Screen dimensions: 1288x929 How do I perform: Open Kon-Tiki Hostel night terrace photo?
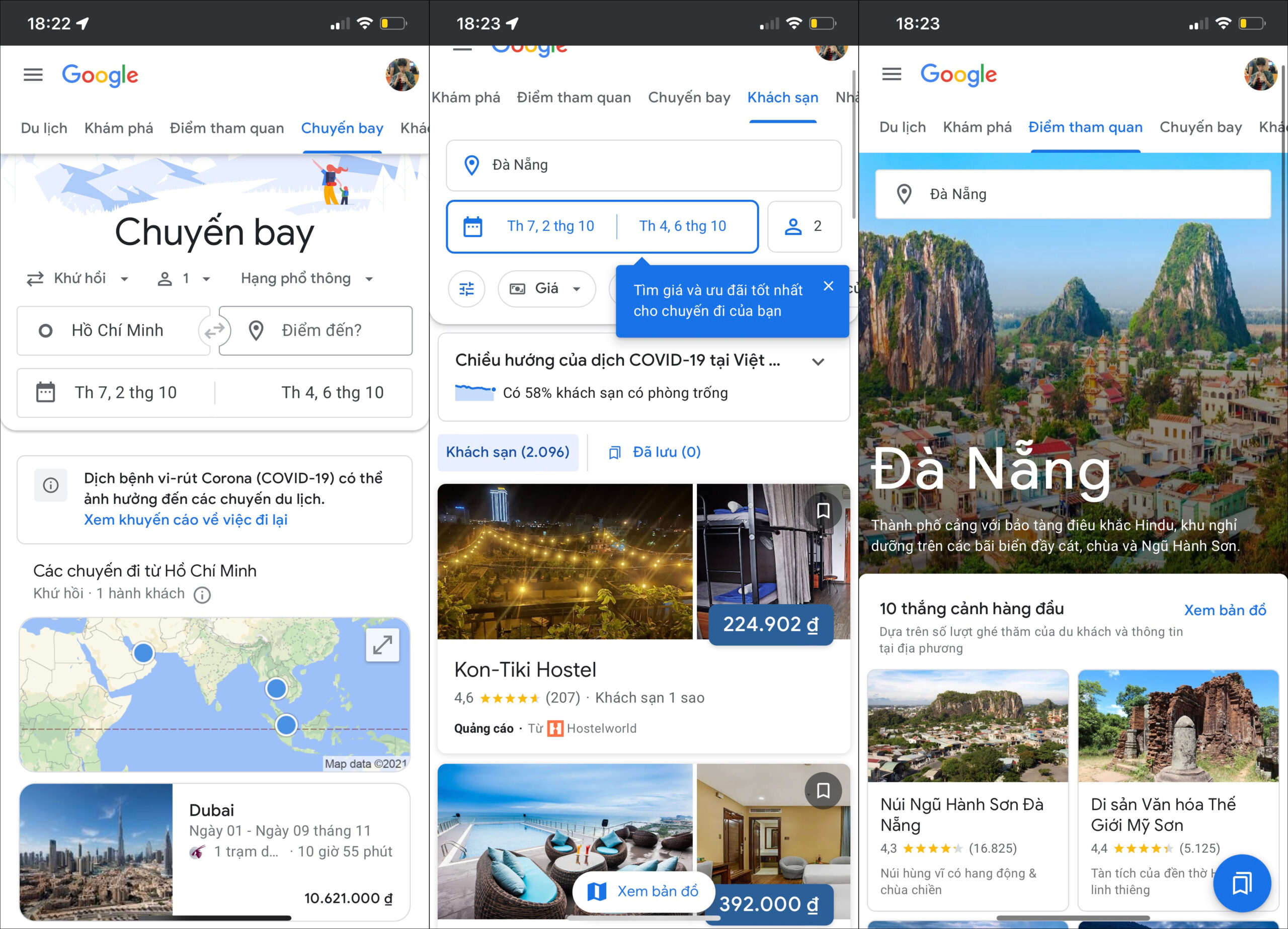tap(565, 562)
